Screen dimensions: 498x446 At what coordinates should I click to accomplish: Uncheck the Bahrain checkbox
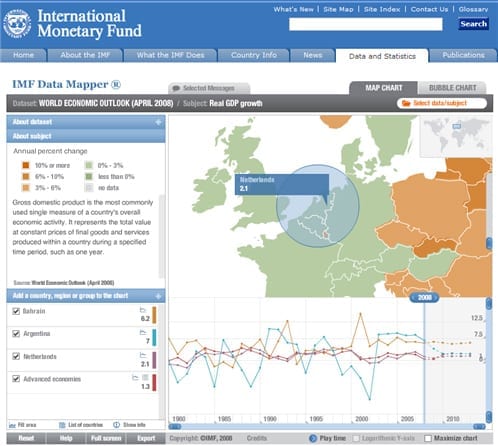tap(16, 311)
